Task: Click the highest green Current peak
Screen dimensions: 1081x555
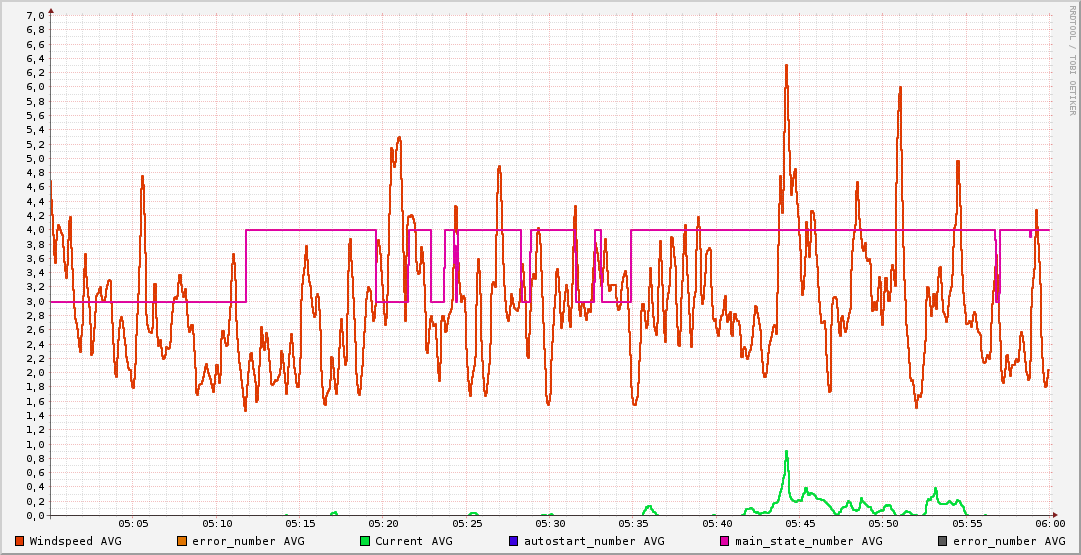Action: (786, 452)
